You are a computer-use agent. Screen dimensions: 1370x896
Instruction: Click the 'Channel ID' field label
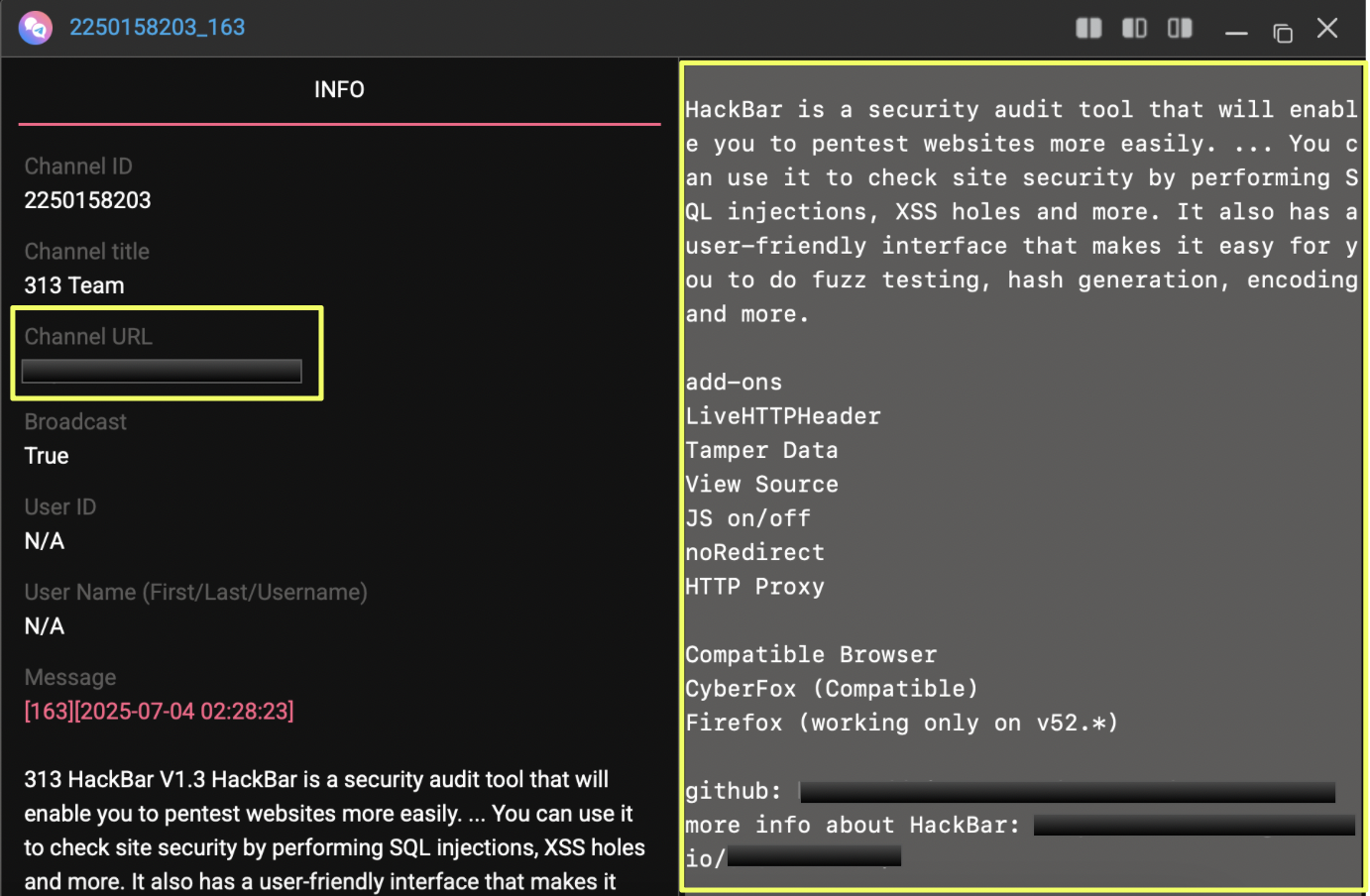[x=78, y=167]
